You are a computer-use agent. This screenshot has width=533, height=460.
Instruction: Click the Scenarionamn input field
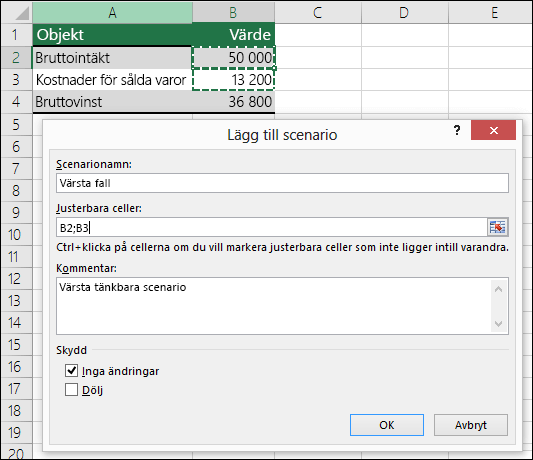pos(282,183)
